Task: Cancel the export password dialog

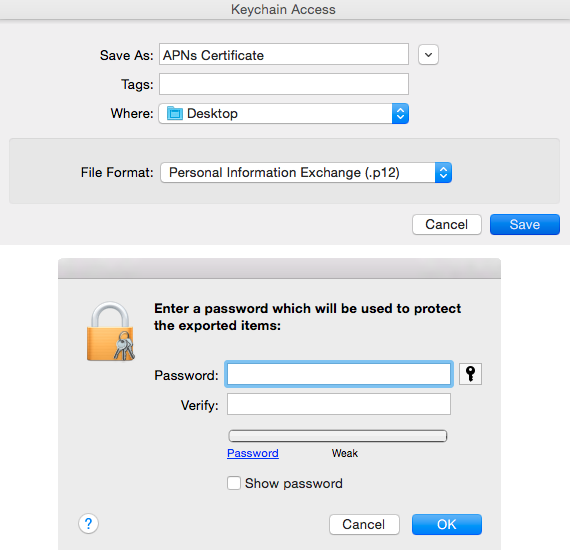Action: 364,524
